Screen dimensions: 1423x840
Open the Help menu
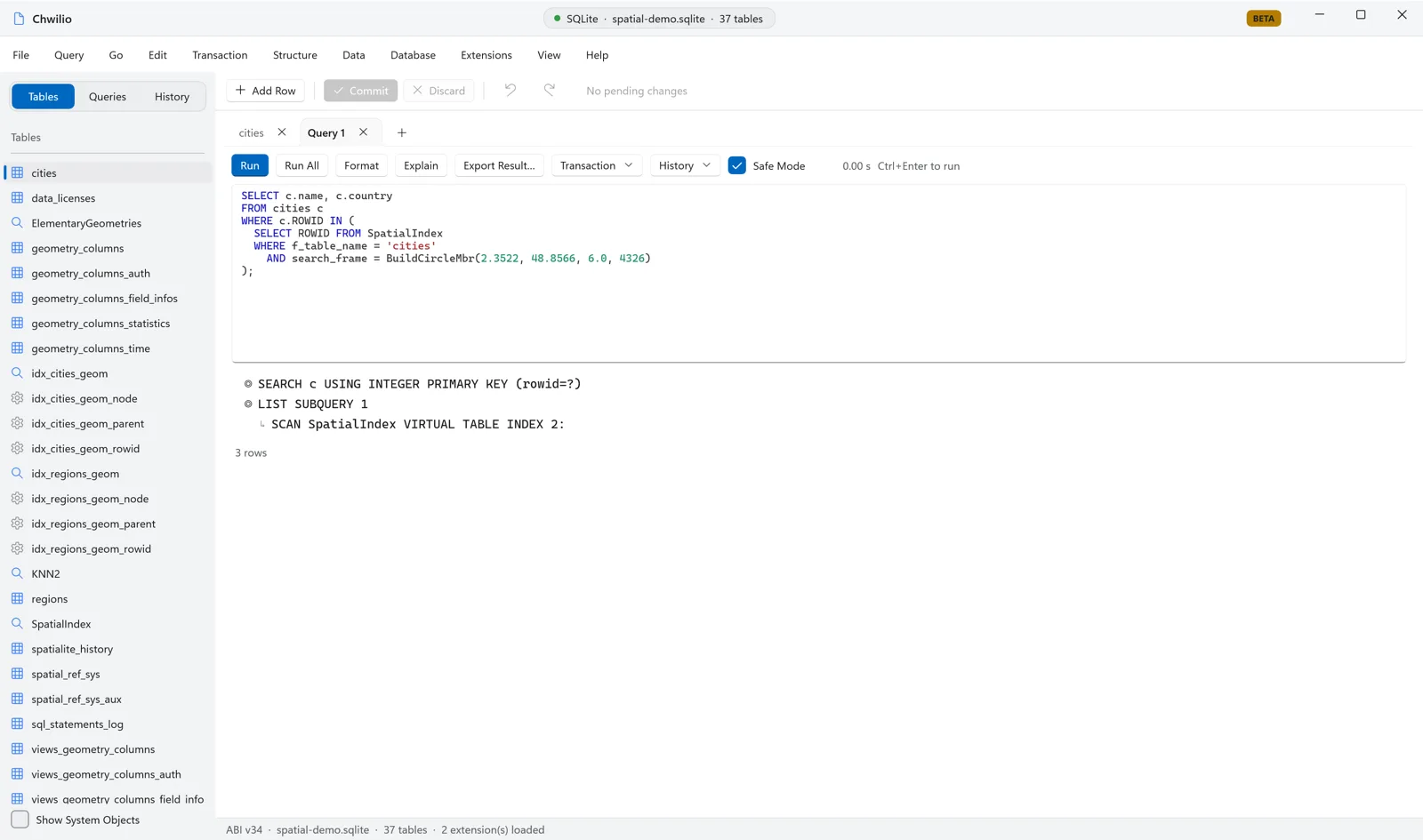coord(597,55)
